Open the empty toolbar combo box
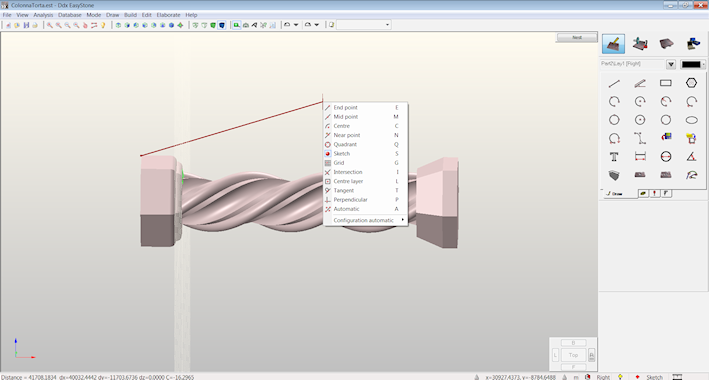The height and width of the screenshot is (380, 709). tap(364, 25)
